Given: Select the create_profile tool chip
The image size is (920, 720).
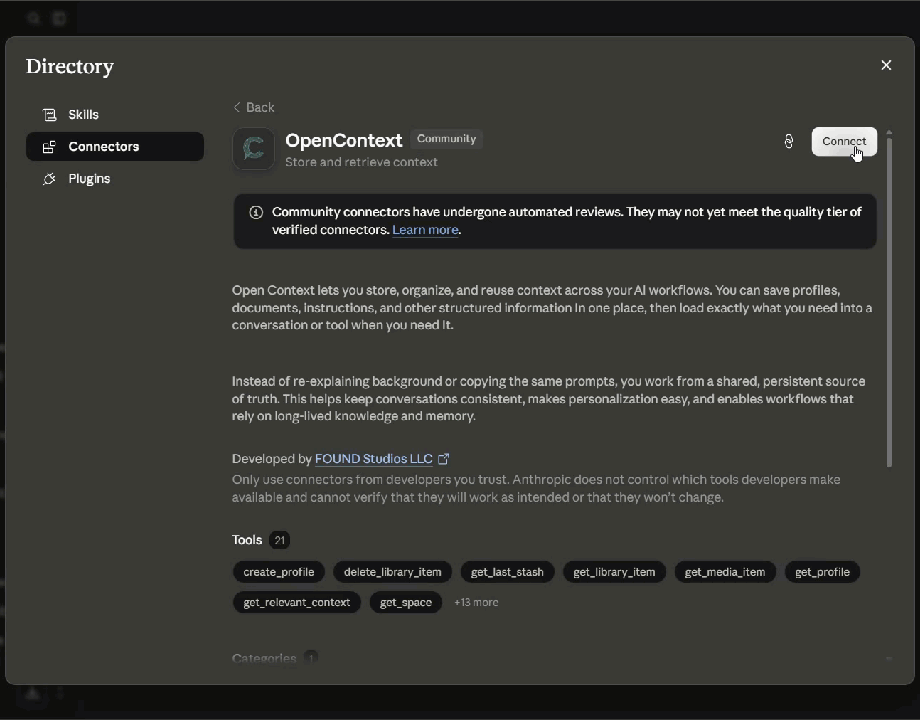Looking at the screenshot, I should pyautogui.click(x=279, y=572).
